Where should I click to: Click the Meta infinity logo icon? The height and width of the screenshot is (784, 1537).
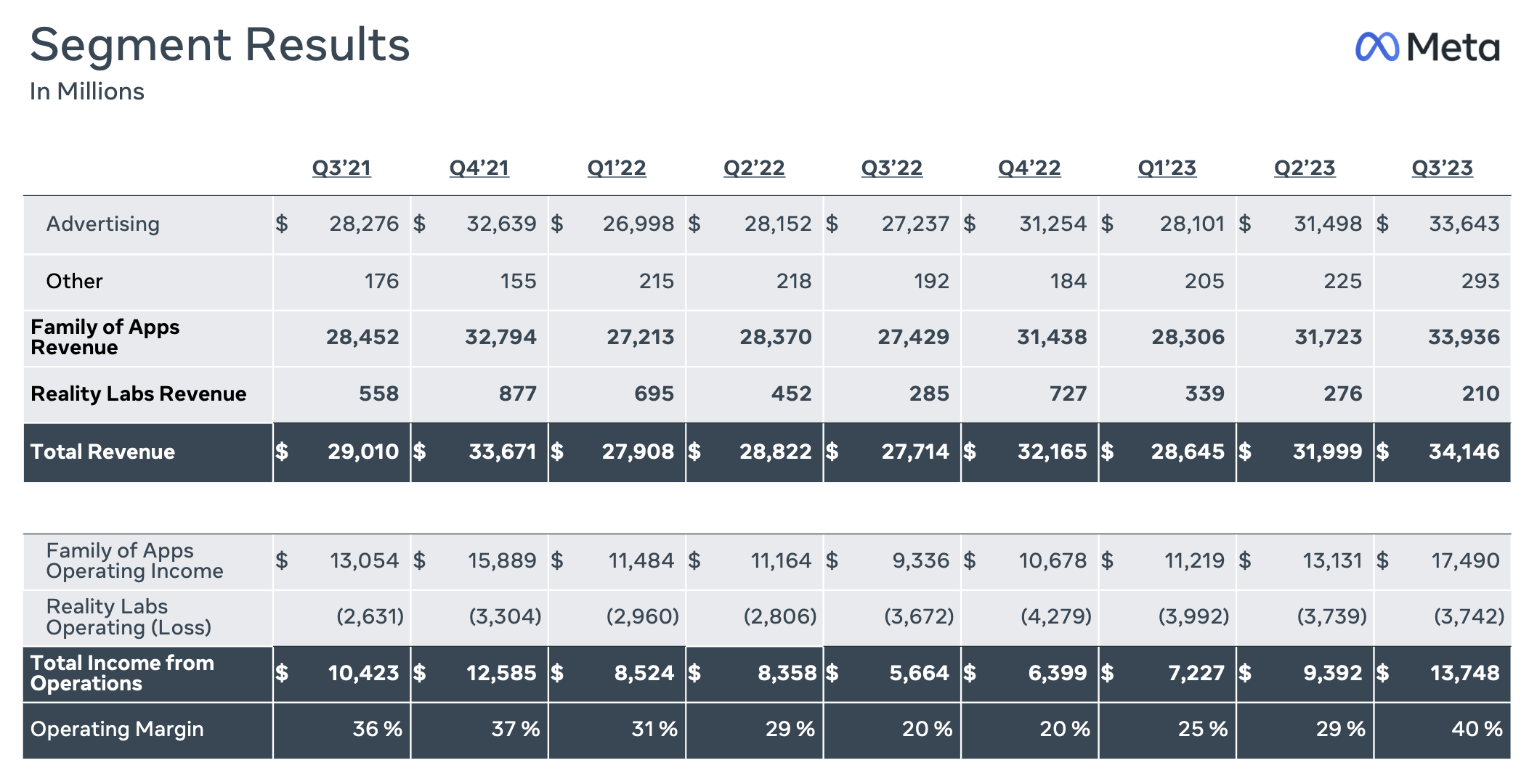(1376, 47)
